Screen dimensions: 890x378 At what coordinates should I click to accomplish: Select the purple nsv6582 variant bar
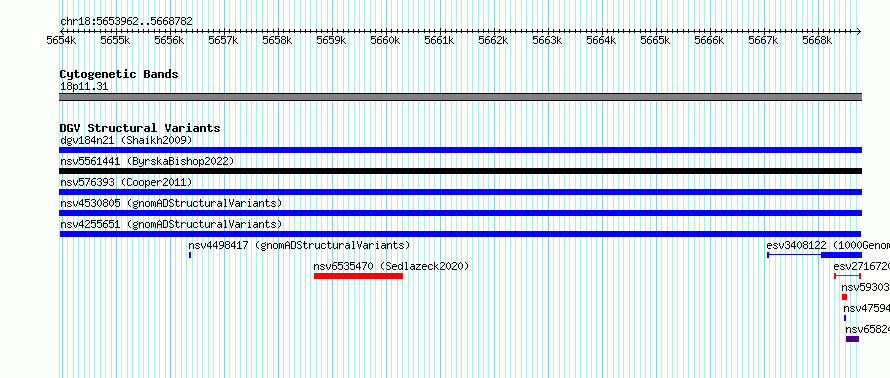click(x=853, y=339)
